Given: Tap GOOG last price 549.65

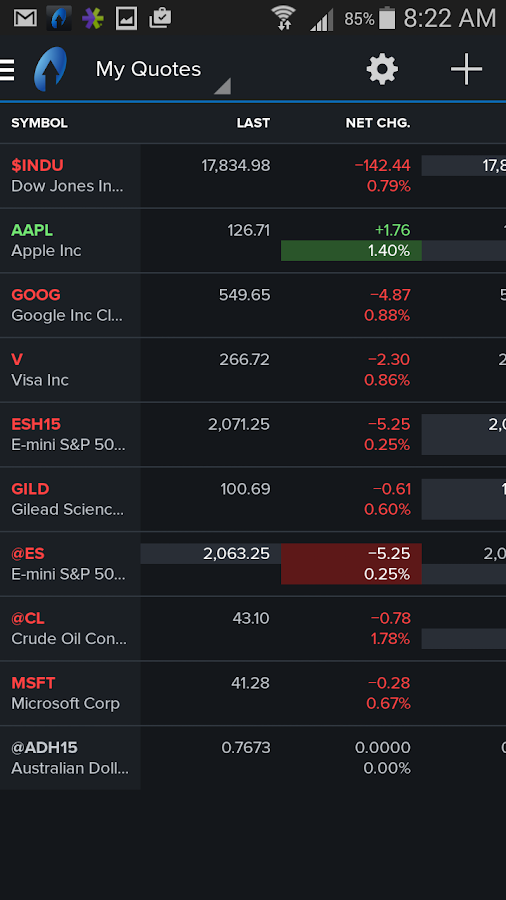Looking at the screenshot, I should click(x=244, y=294).
